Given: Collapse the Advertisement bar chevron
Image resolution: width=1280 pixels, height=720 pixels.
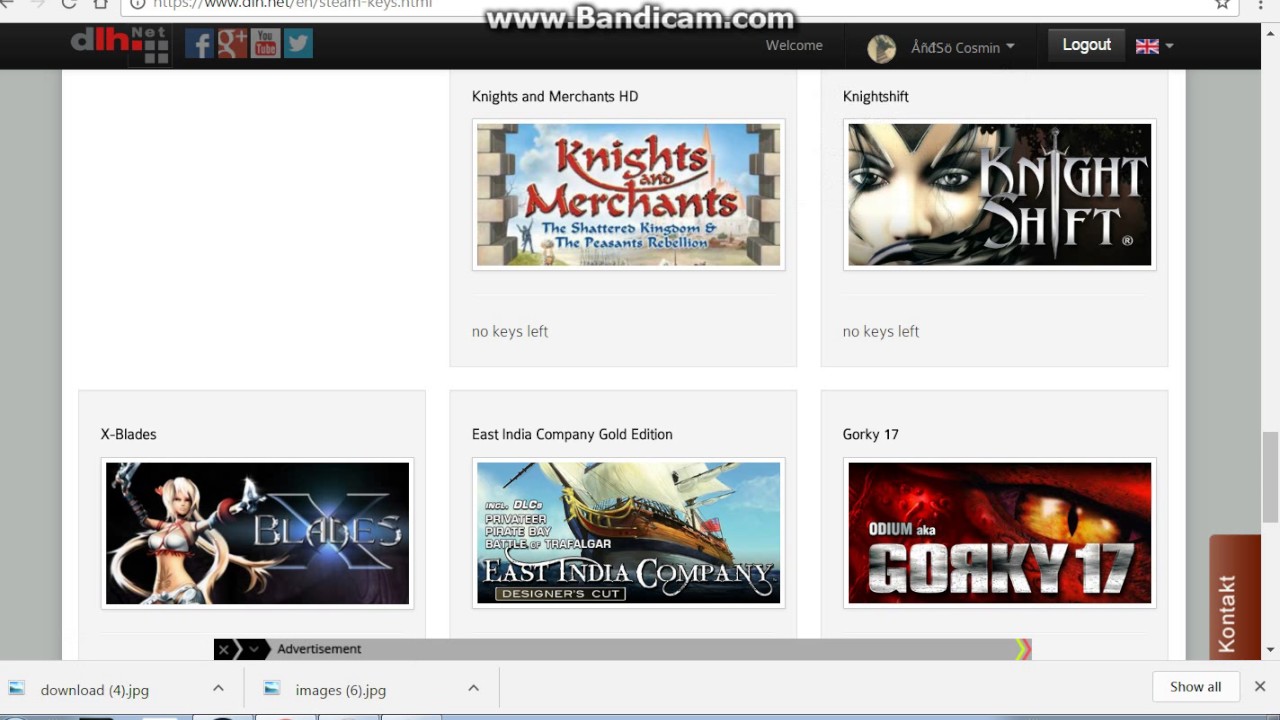Looking at the screenshot, I should click(254, 649).
